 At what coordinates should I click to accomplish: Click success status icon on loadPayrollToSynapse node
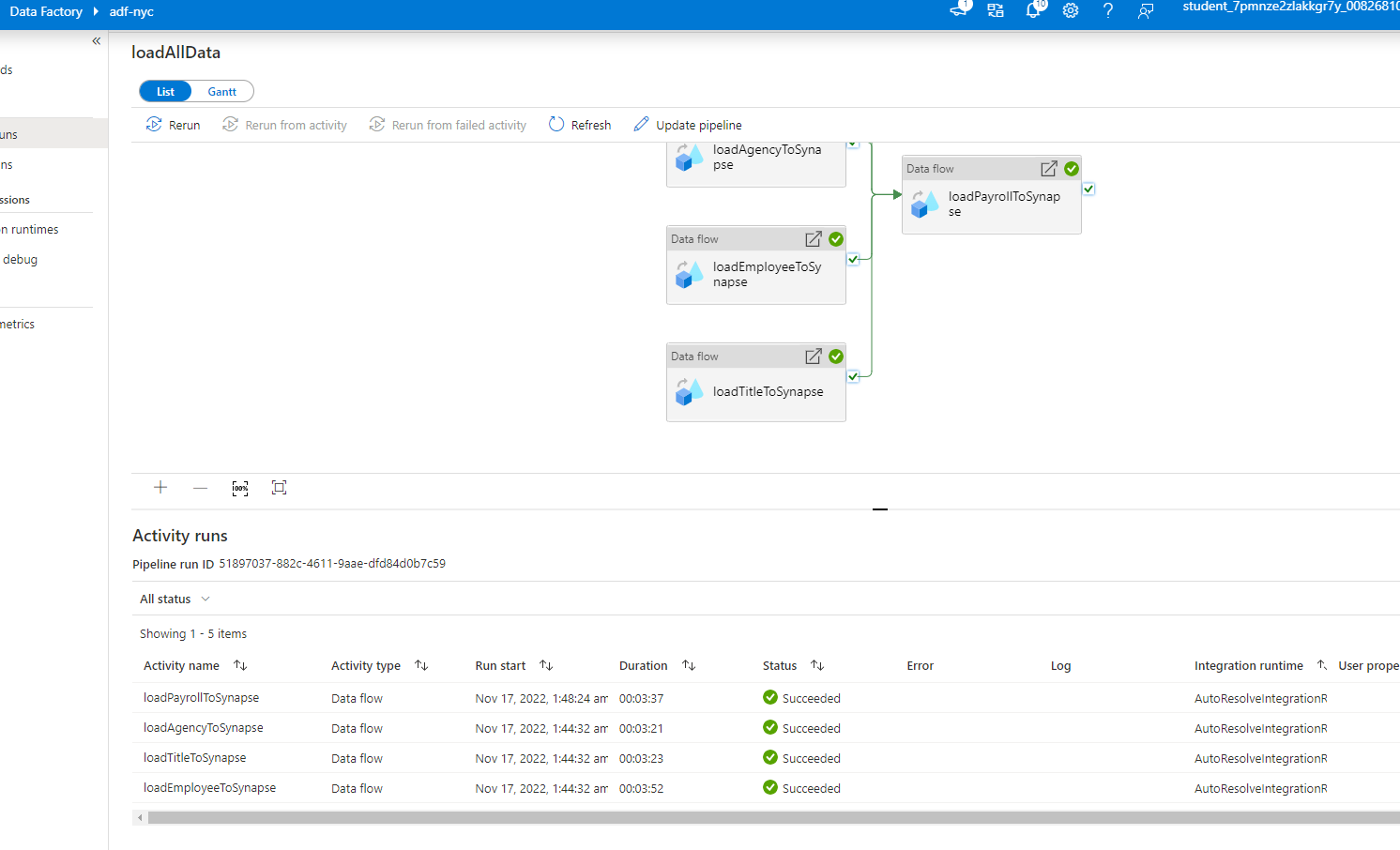click(1072, 169)
